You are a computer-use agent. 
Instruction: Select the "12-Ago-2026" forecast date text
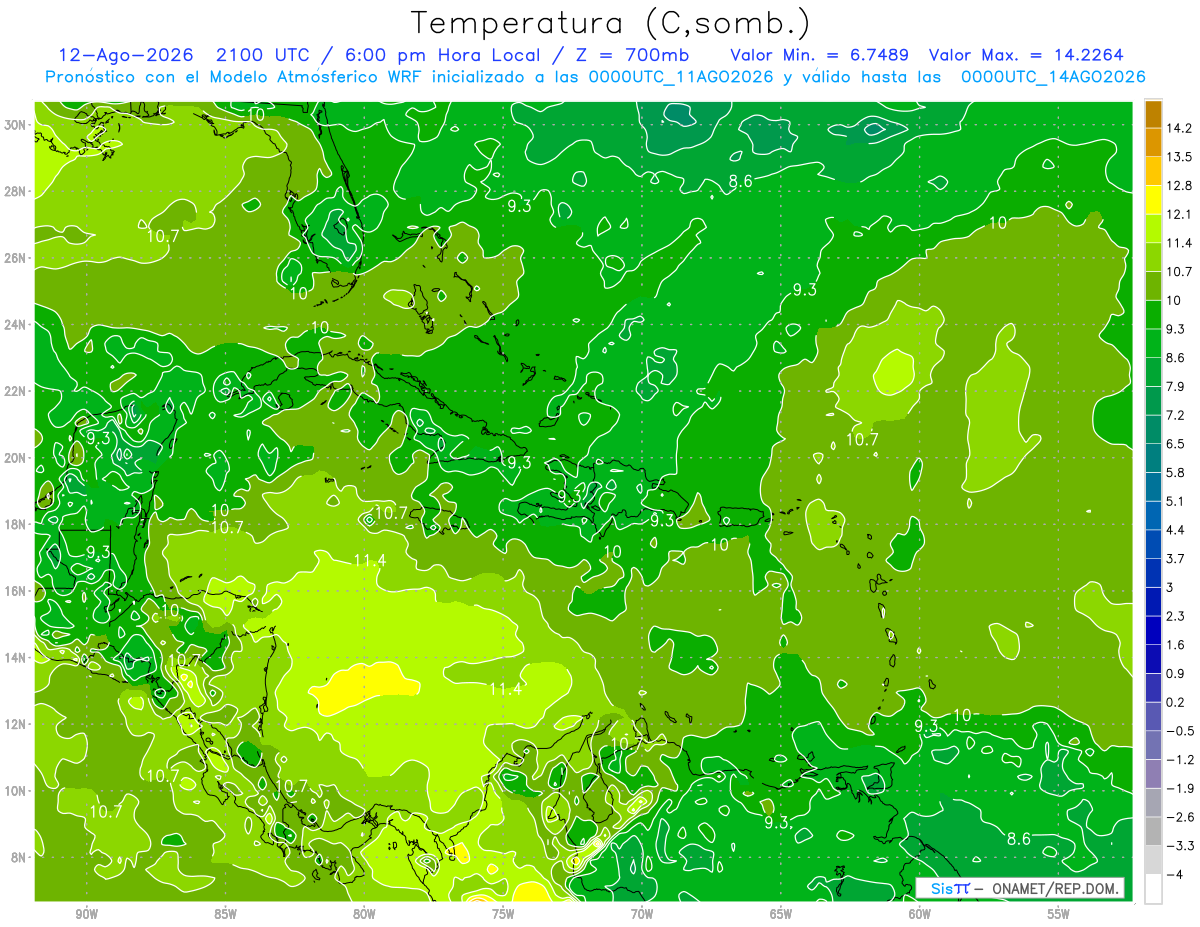[x=124, y=55]
